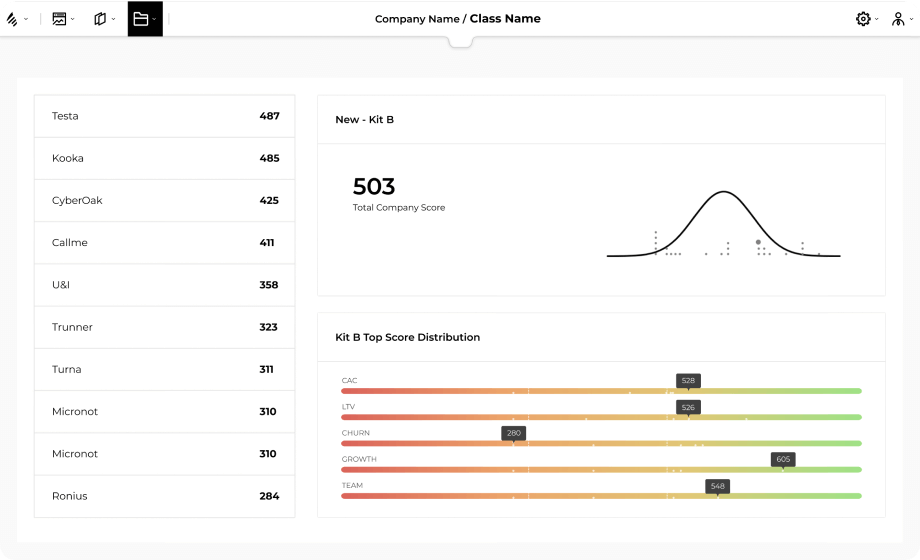Click the 280 marker on the CHURN bar
The width and height of the screenshot is (920, 560).
pos(514,433)
